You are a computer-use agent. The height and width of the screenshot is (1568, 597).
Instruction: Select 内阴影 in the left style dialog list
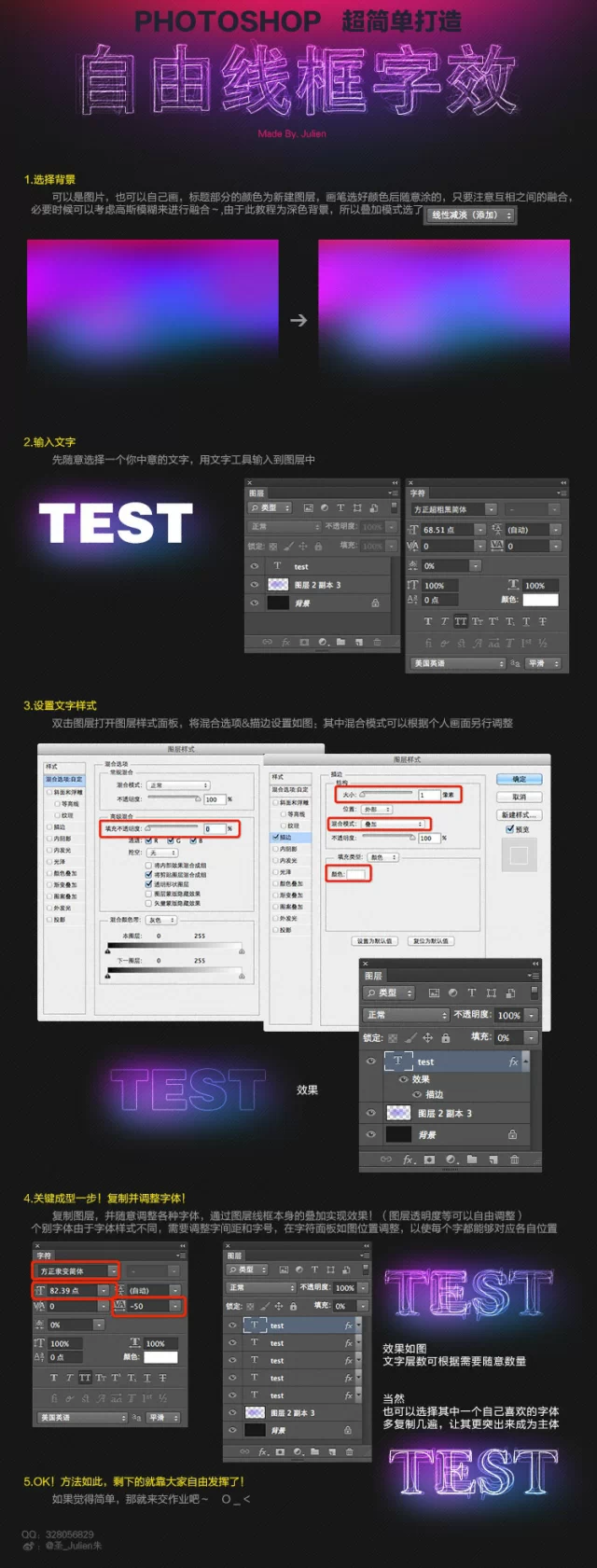tap(62, 839)
